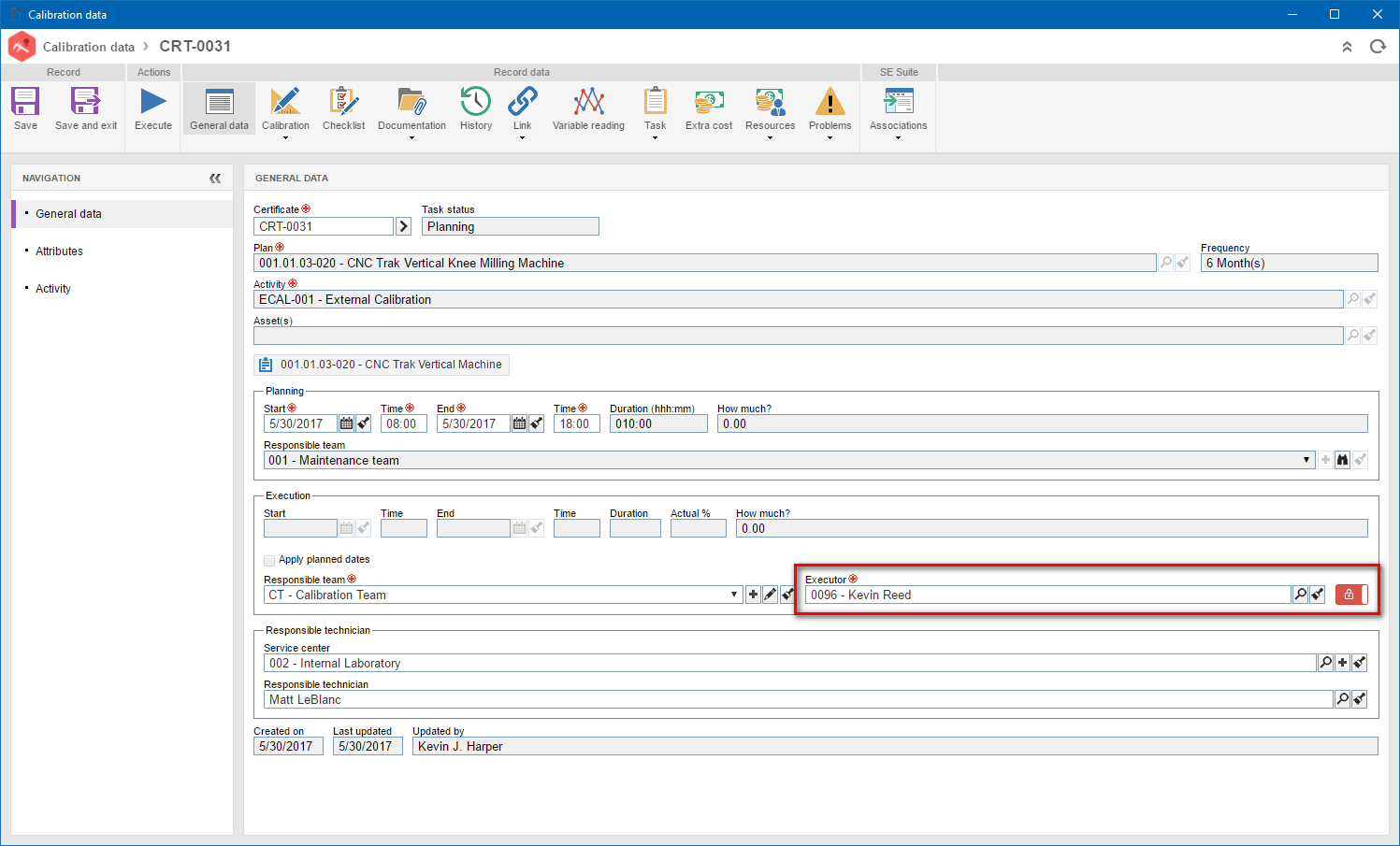Click the Internal Laboratory service center field
This screenshot has height=846, width=1400.
[x=790, y=663]
